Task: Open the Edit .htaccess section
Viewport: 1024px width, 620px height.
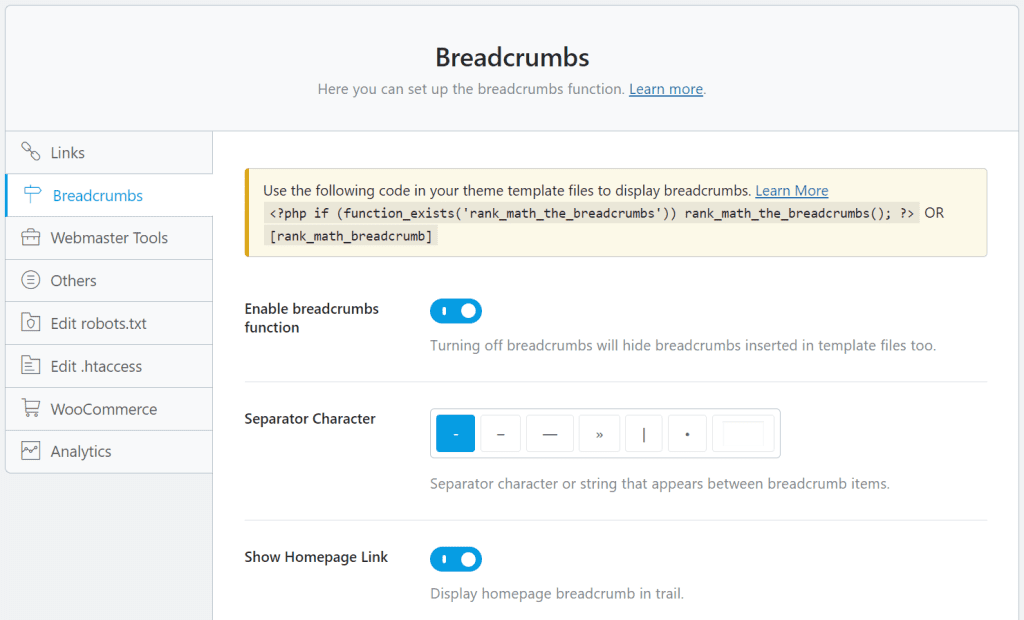Action: click(x=96, y=365)
